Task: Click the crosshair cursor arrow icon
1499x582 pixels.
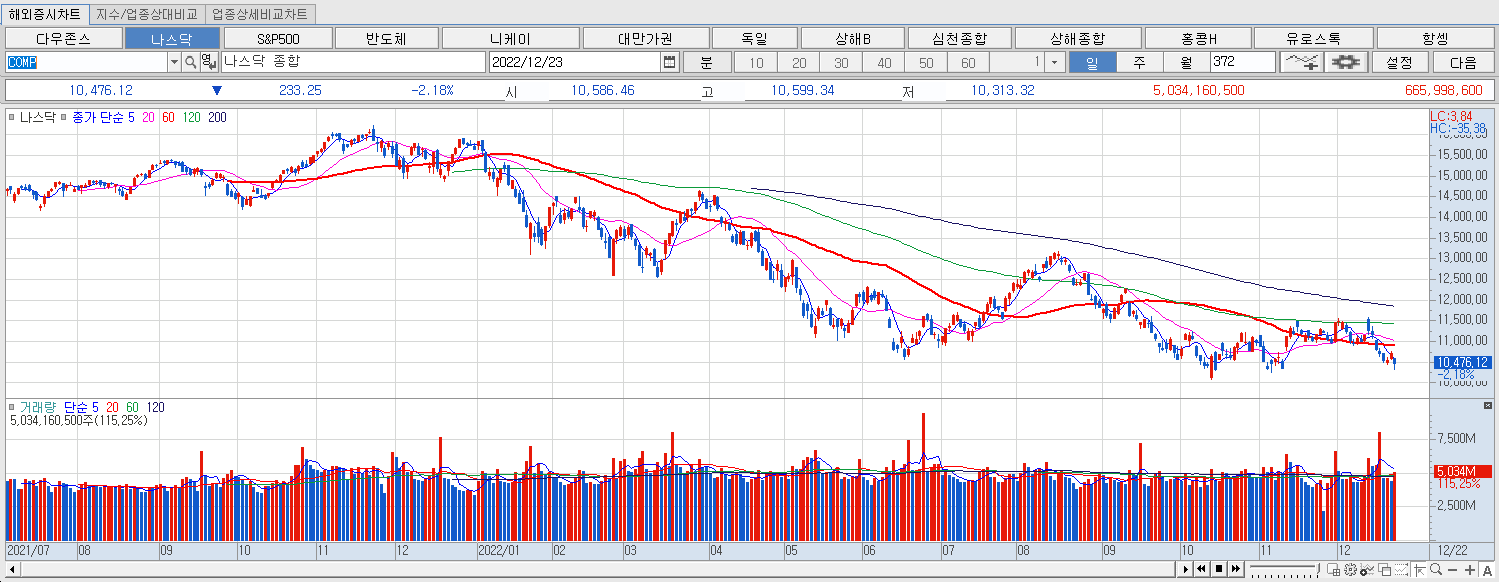Action: (1419, 569)
